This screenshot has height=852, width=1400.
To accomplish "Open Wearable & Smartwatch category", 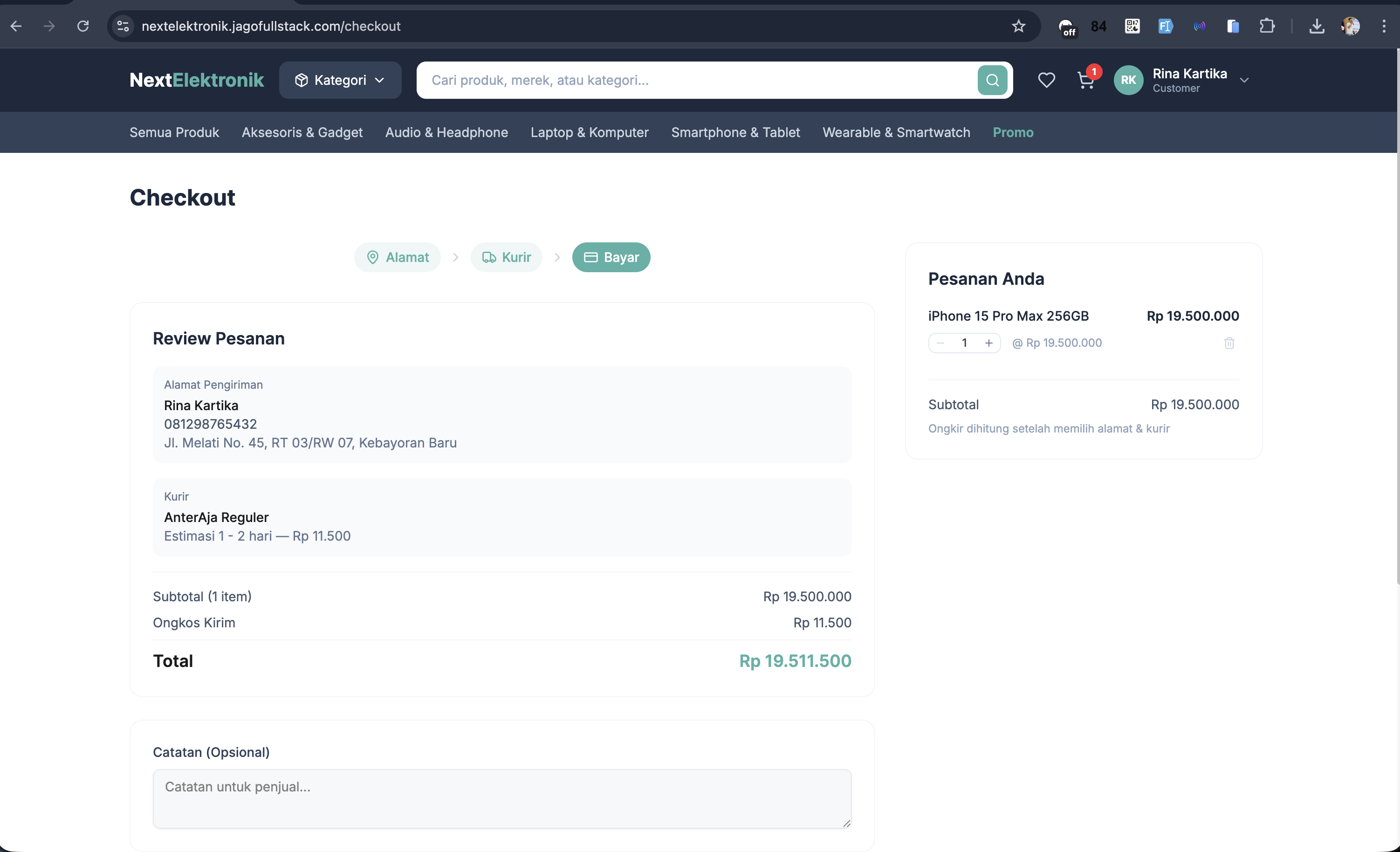I will coord(896,132).
